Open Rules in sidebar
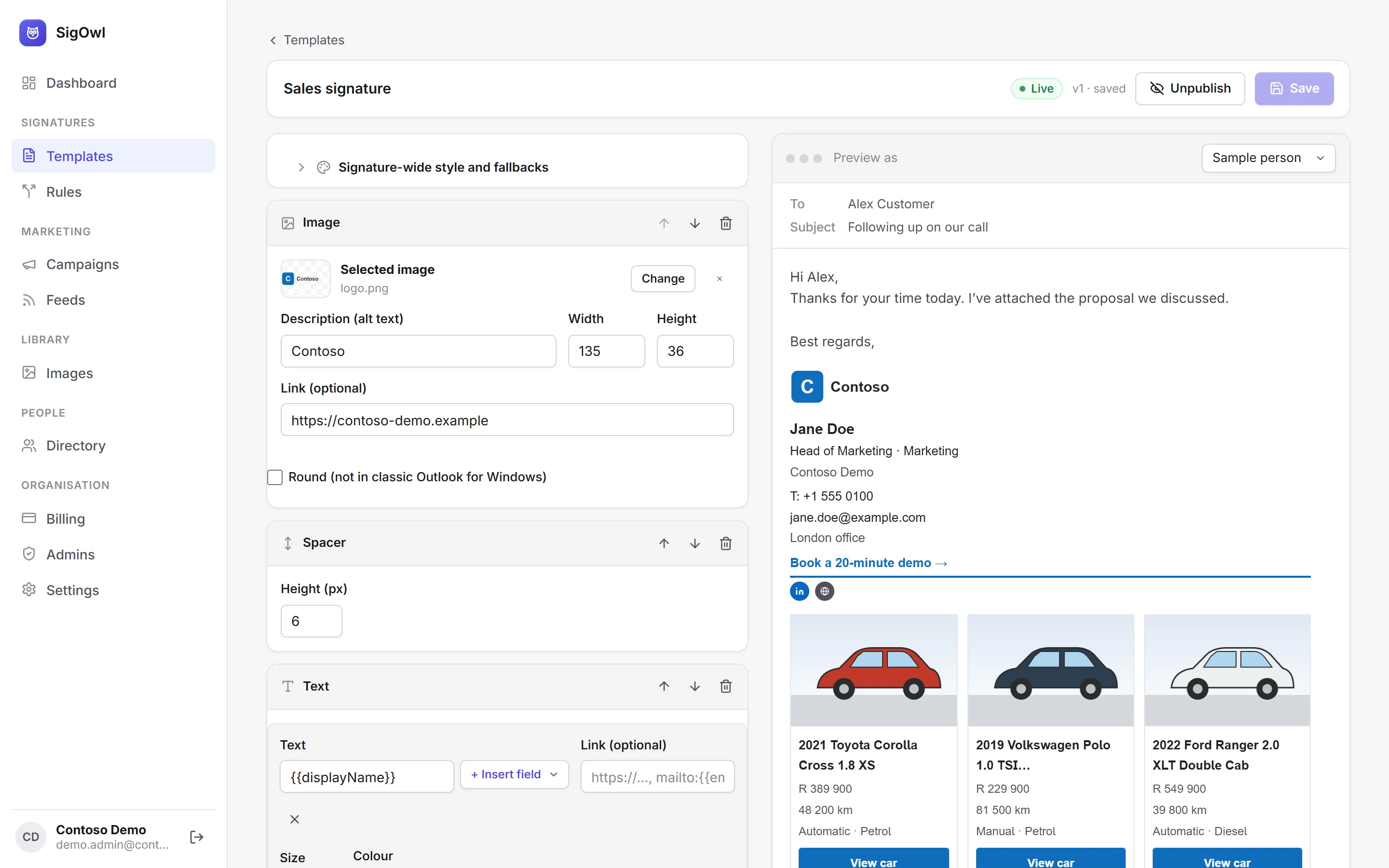 coord(113,192)
